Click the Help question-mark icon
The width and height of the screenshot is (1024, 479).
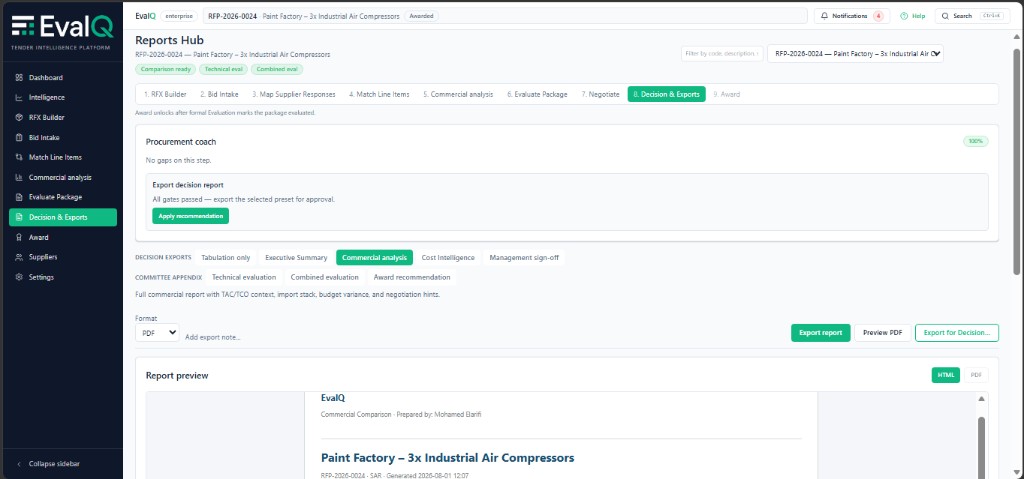904,16
